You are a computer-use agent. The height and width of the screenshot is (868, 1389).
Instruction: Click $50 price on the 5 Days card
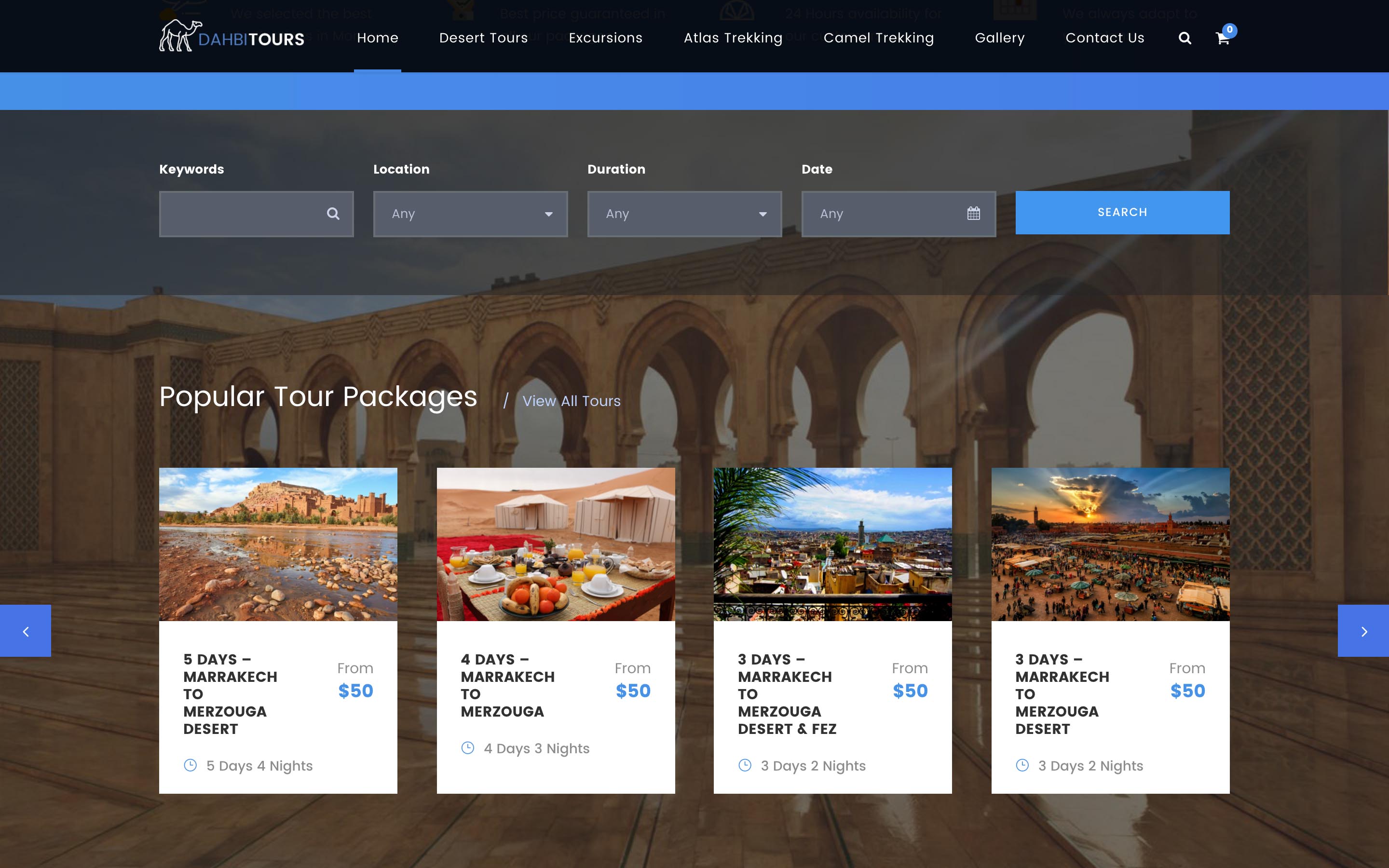(x=356, y=691)
